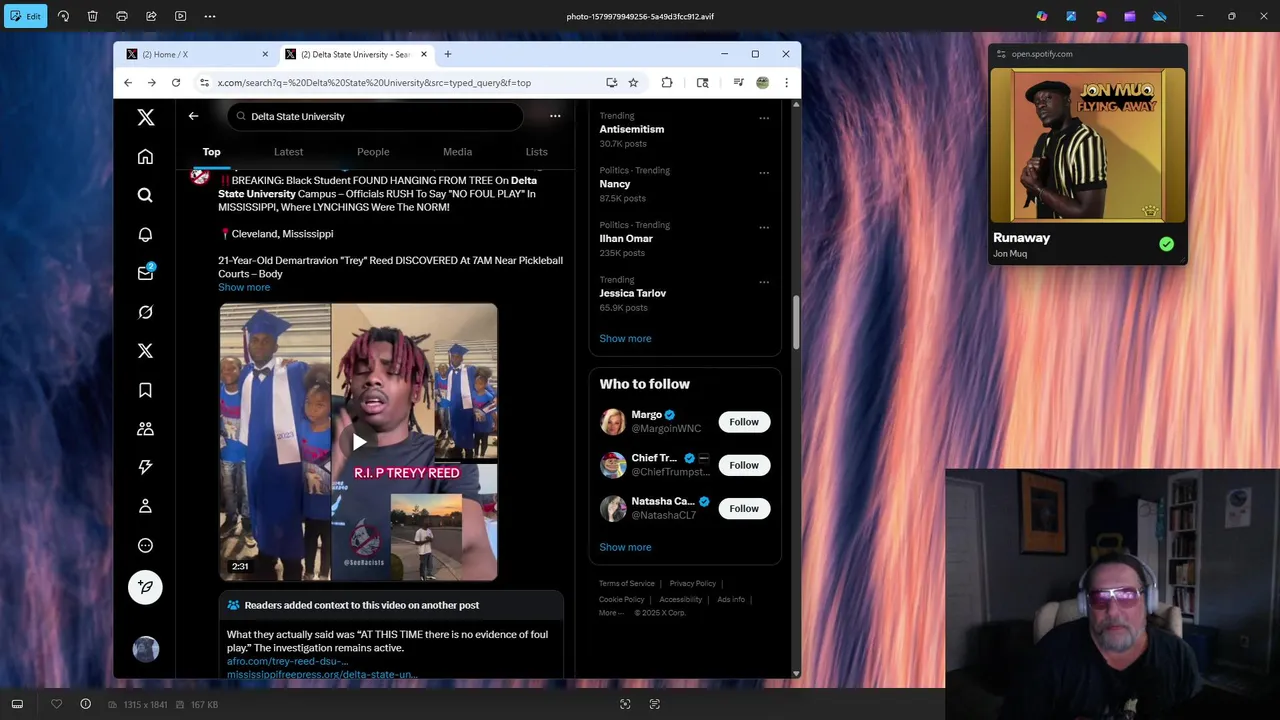Click the OneDrive cloud icon in title bar
This screenshot has width=1280, height=720.
1160,16
